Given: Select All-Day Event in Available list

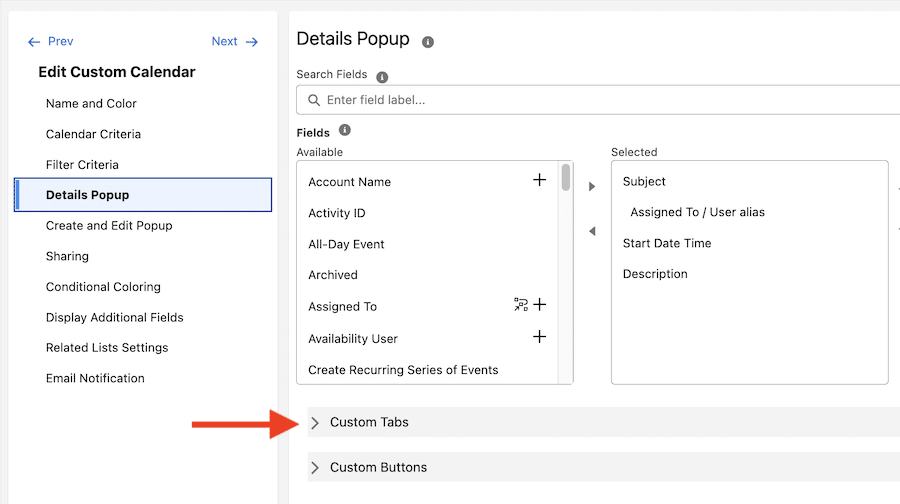Looking at the screenshot, I should point(346,245).
